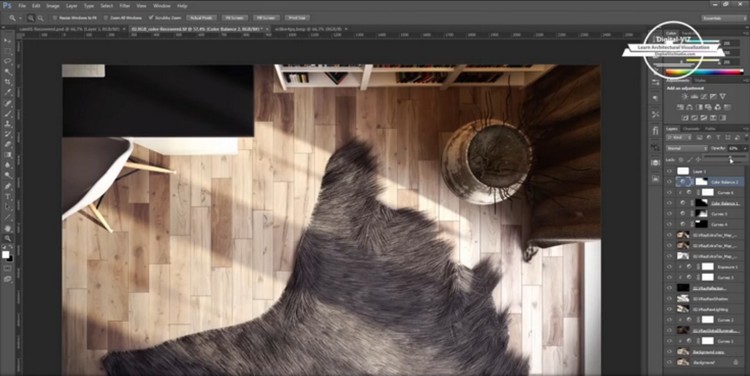750x376 pixels.
Task: Add a Vibrance adjustment
Action: pos(723,97)
